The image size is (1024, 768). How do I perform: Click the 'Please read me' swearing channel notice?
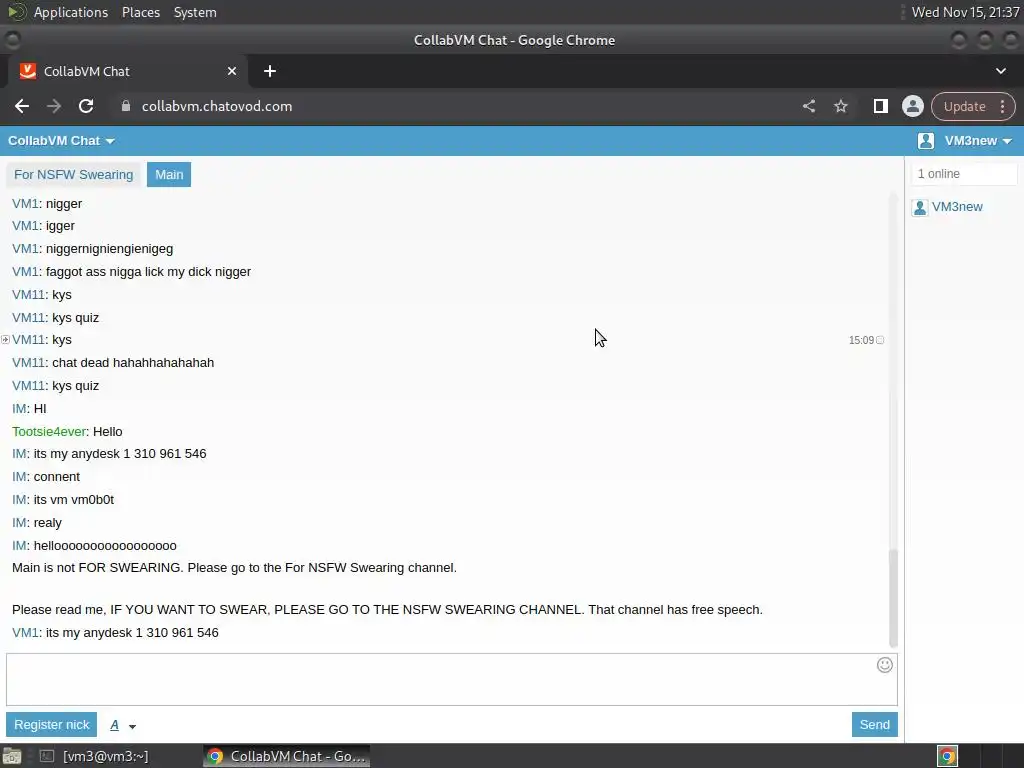387,610
